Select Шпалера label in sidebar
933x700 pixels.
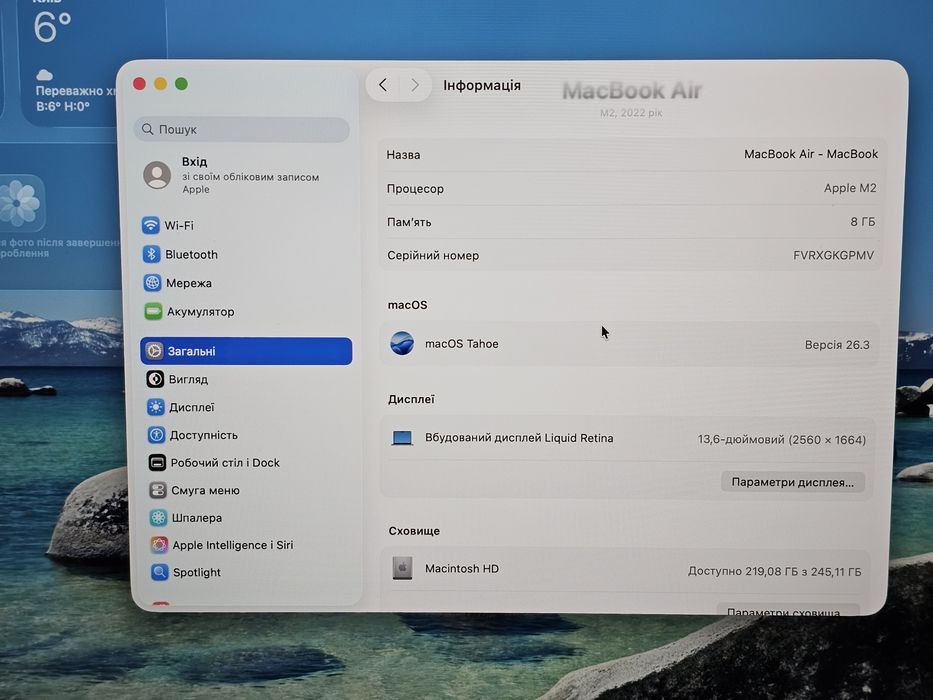coord(197,518)
